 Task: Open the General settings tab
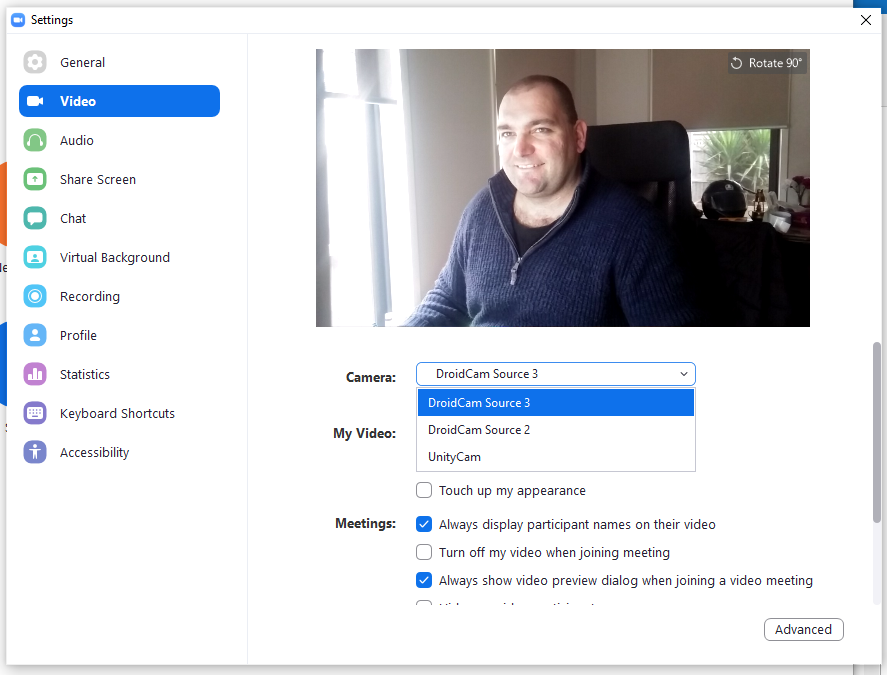pyautogui.click(x=119, y=62)
